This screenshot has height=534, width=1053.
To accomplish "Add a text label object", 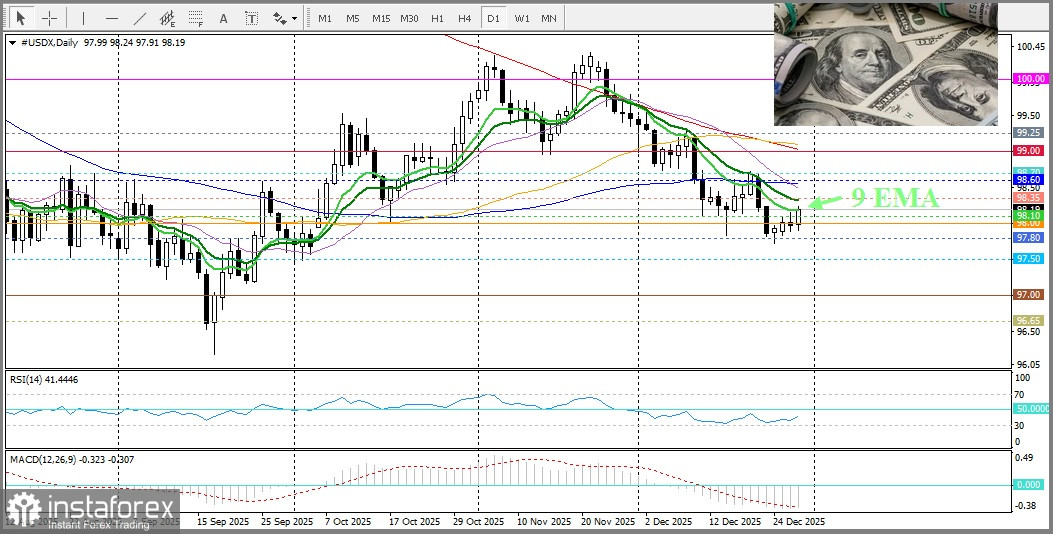I will pos(251,18).
